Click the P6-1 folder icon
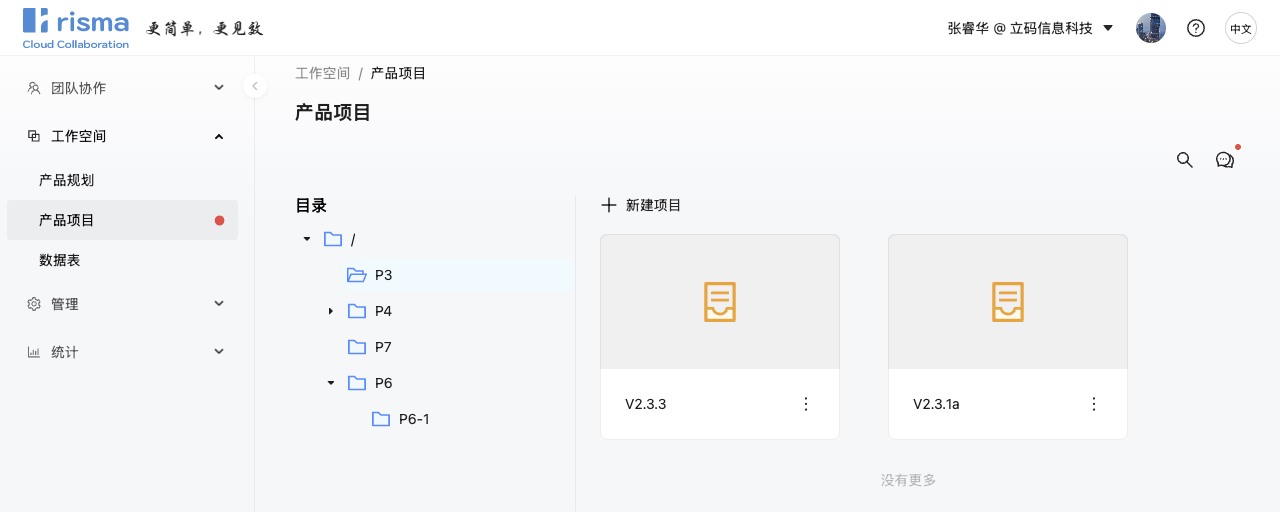Screen dimensions: 1280x512 (x=381, y=419)
